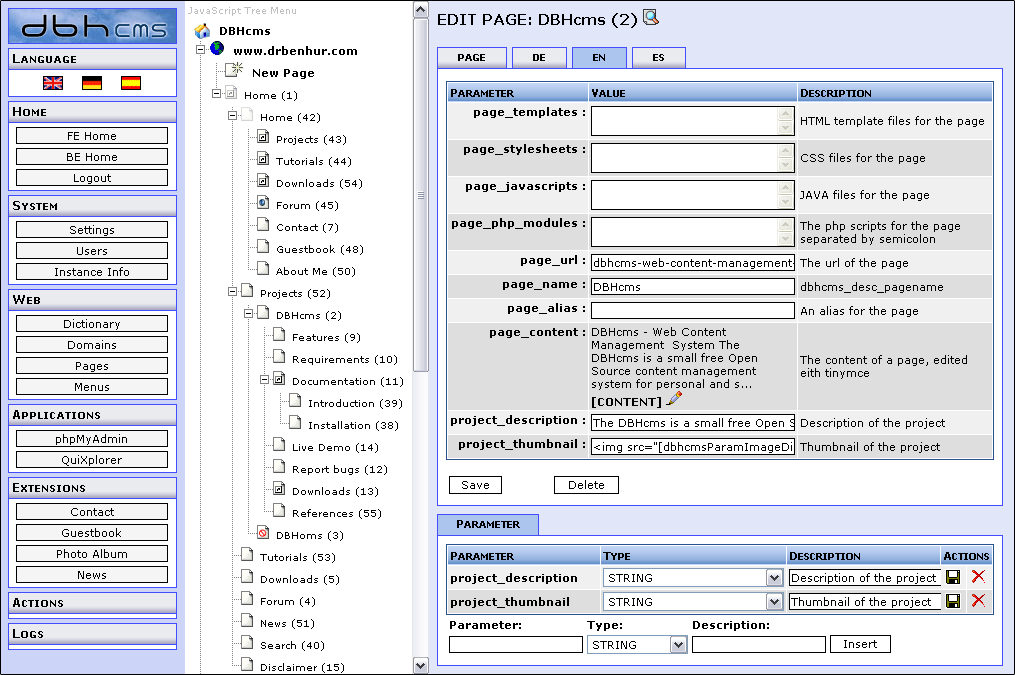This screenshot has height=675, width=1015.
Task: Click the page icon beside Downloads (54)
Action: pyautogui.click(x=263, y=181)
